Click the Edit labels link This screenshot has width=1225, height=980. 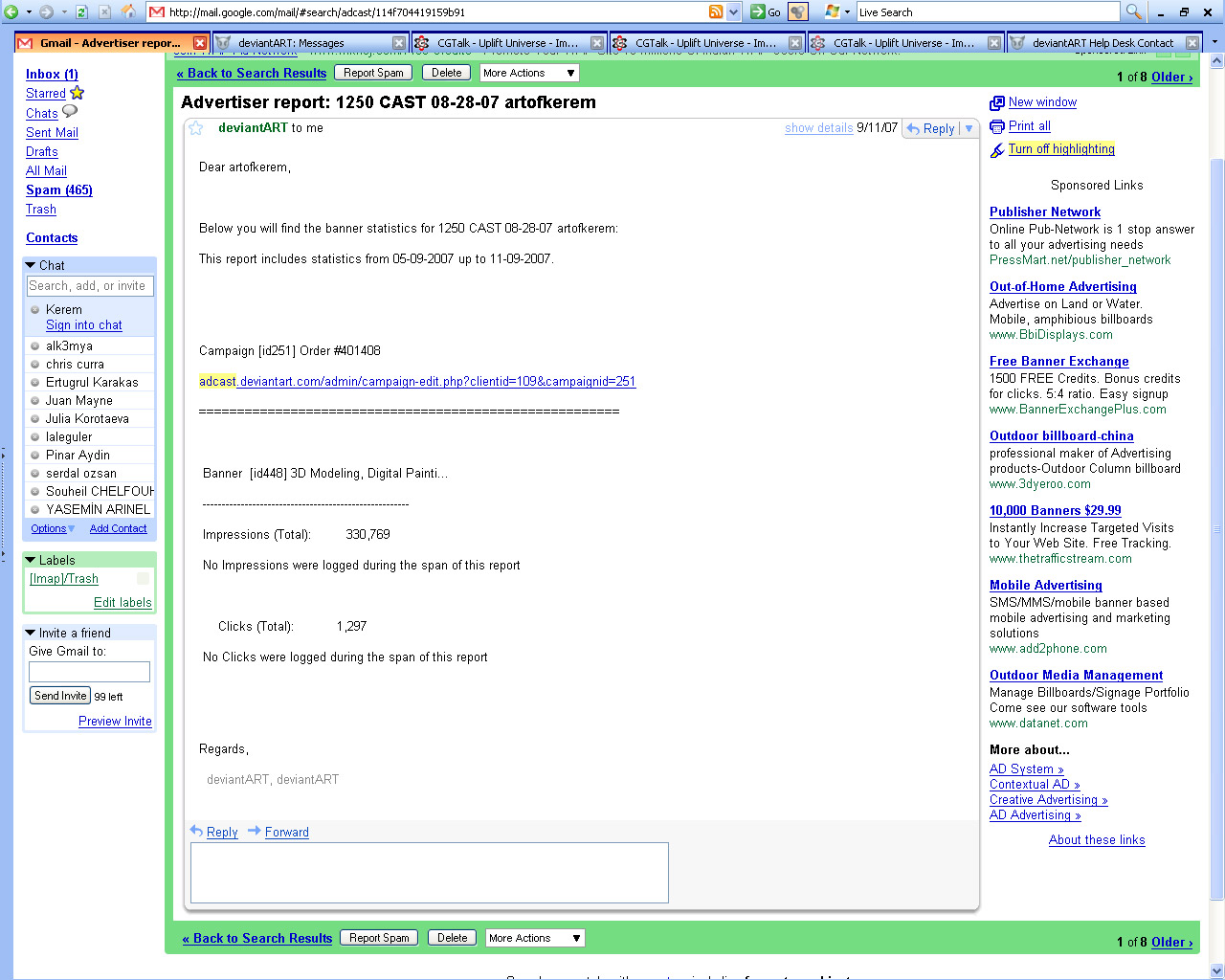point(122,603)
